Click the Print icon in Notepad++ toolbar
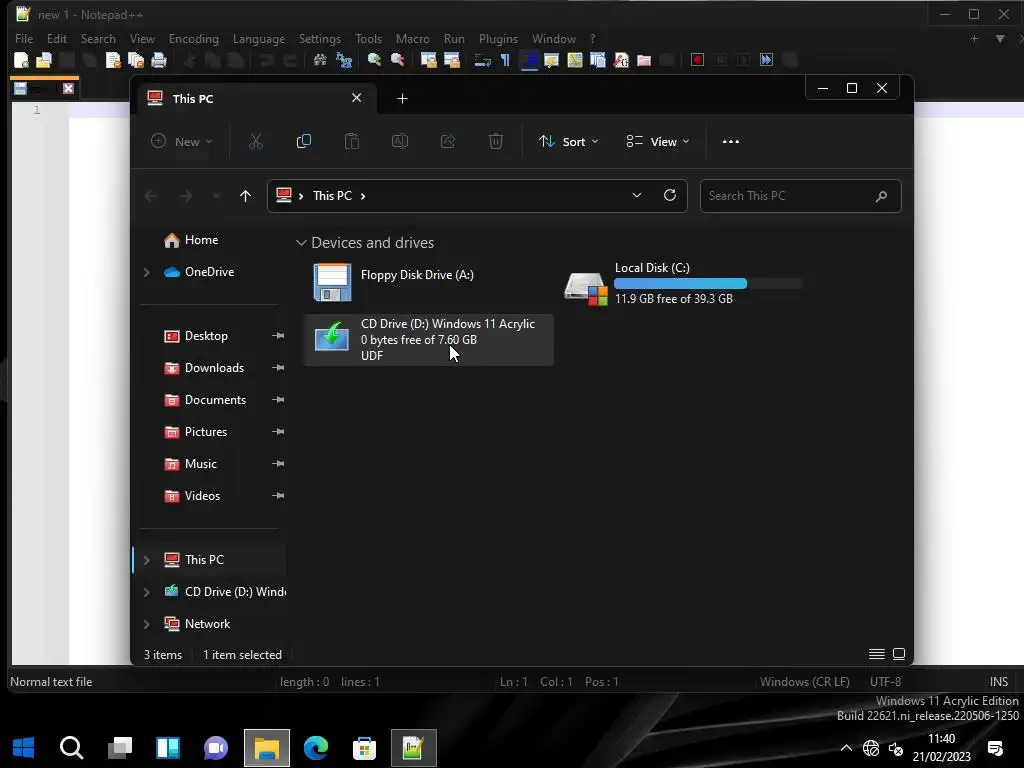Viewport: 1024px width, 768px height. click(159, 60)
